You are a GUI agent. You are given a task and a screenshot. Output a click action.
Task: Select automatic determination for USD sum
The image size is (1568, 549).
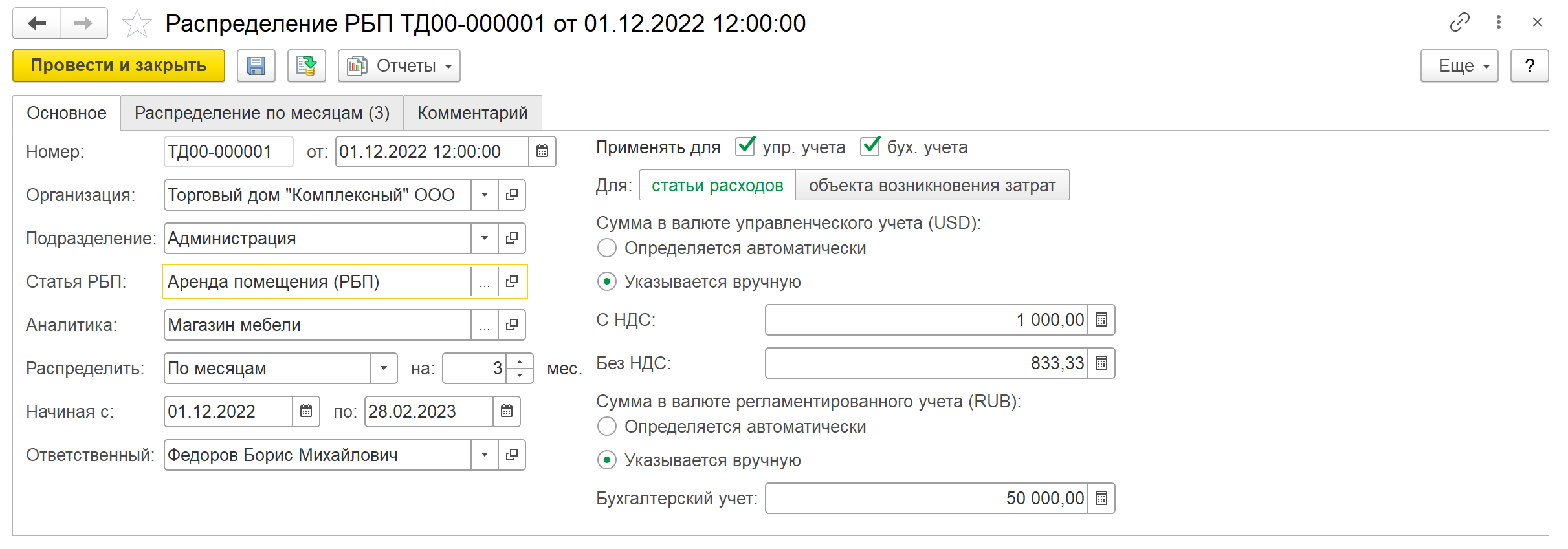click(x=607, y=248)
